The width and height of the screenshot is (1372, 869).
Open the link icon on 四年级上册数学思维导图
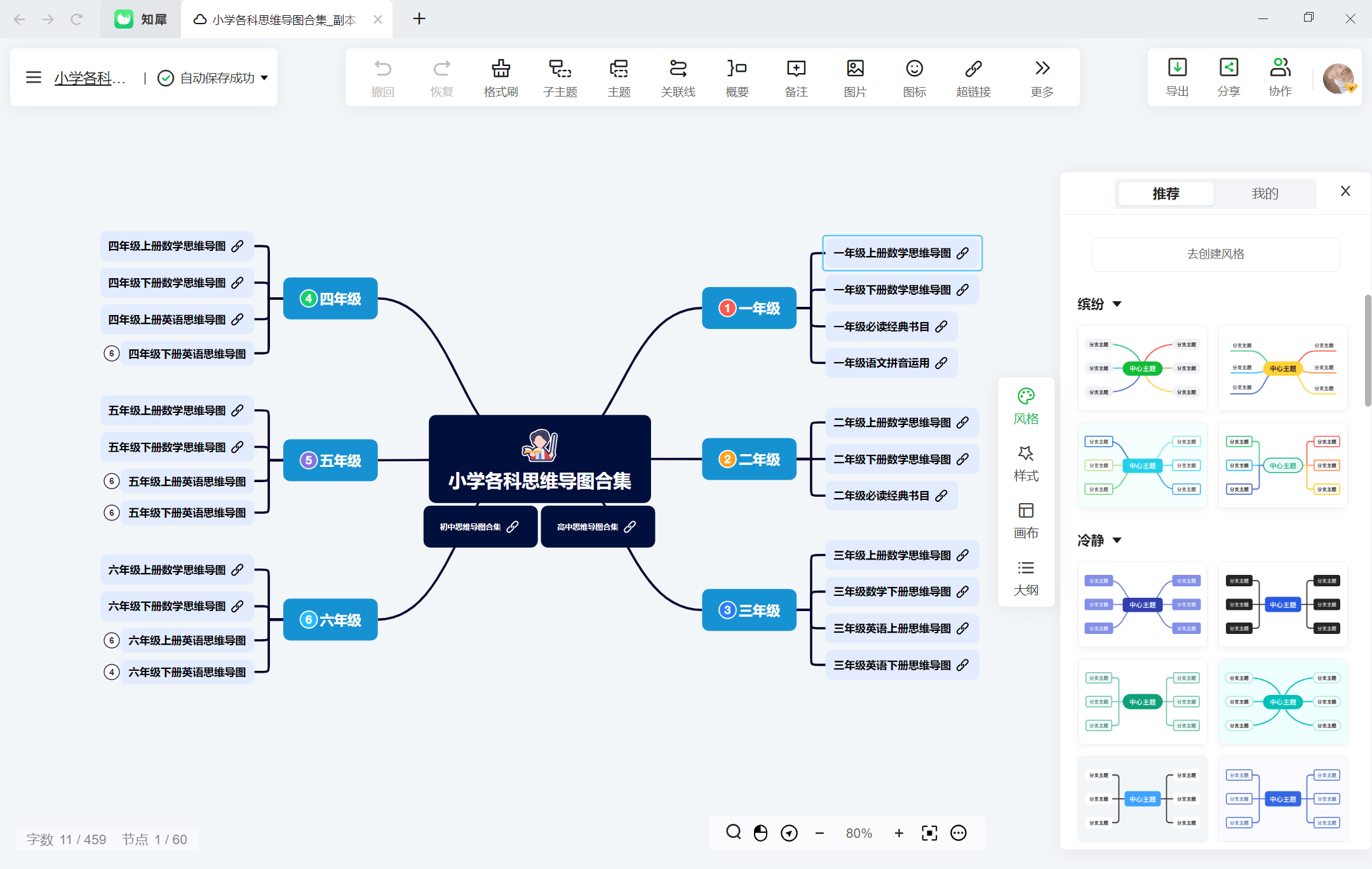pos(238,246)
